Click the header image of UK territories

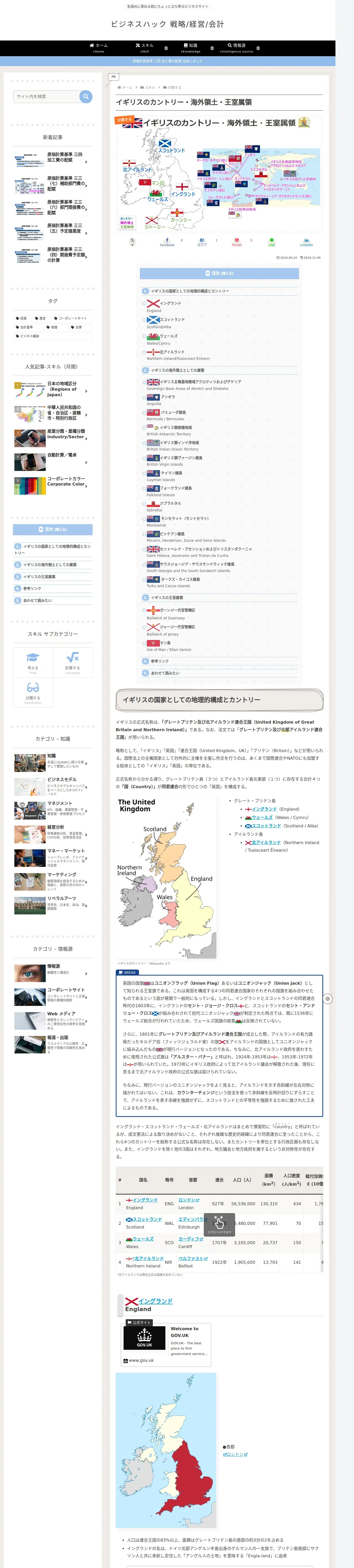219,174
